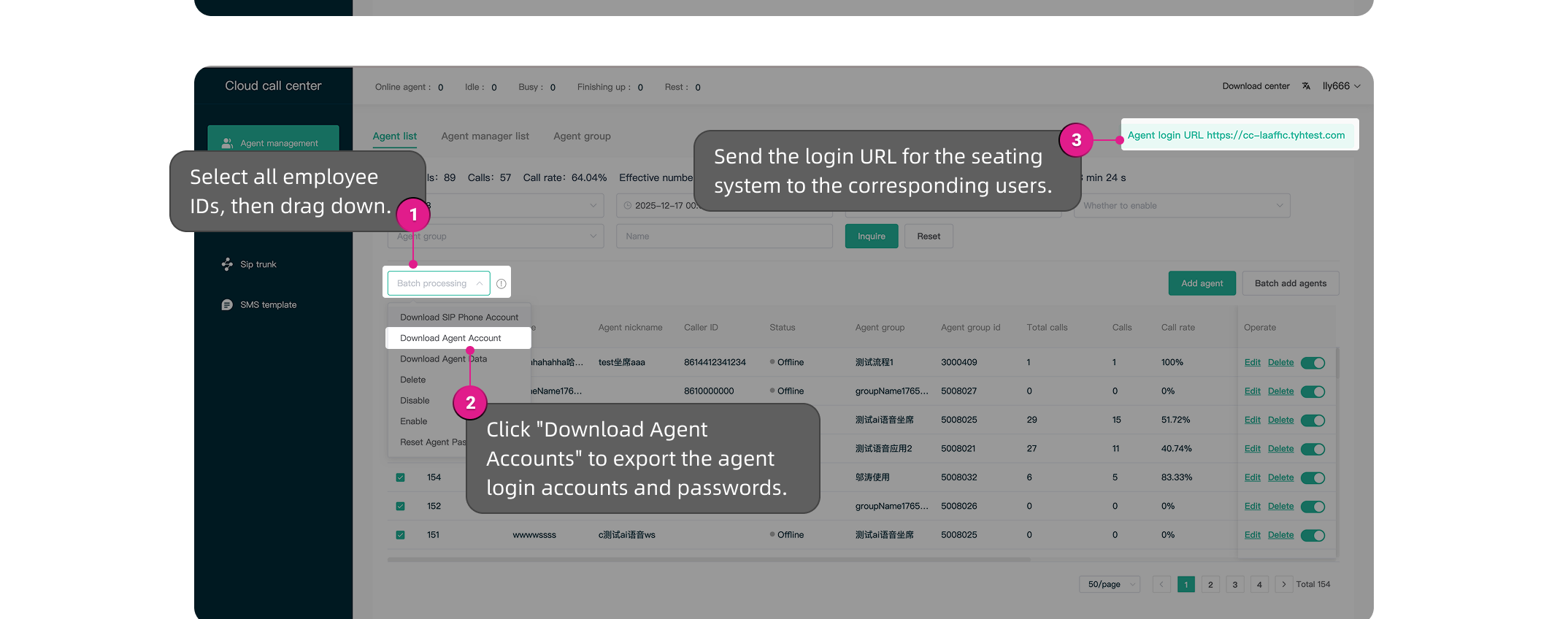Click the info icon beside Batch processing

tap(501, 284)
